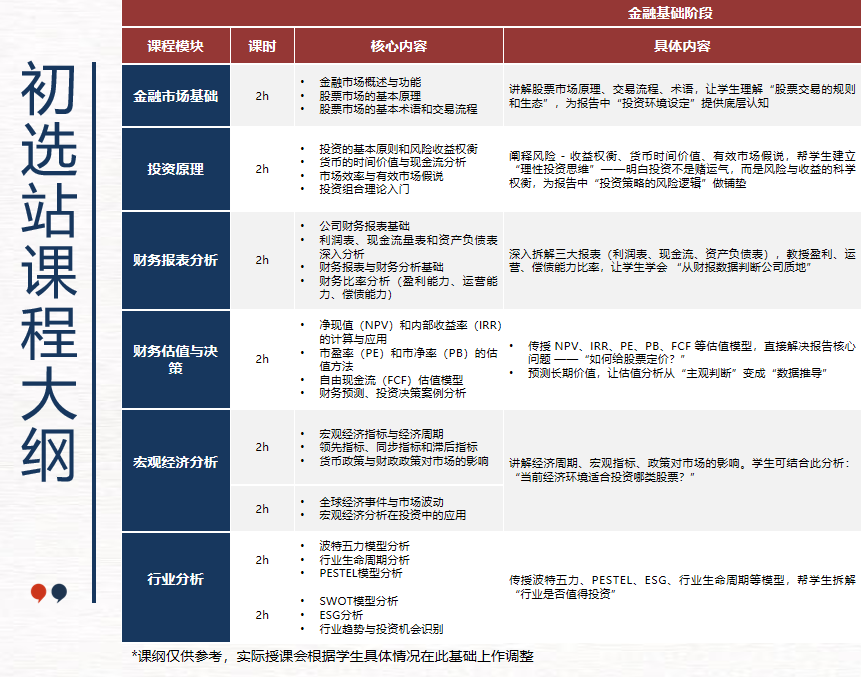Click the 课时 column header
The height and width of the screenshot is (677, 861).
tap(260, 45)
